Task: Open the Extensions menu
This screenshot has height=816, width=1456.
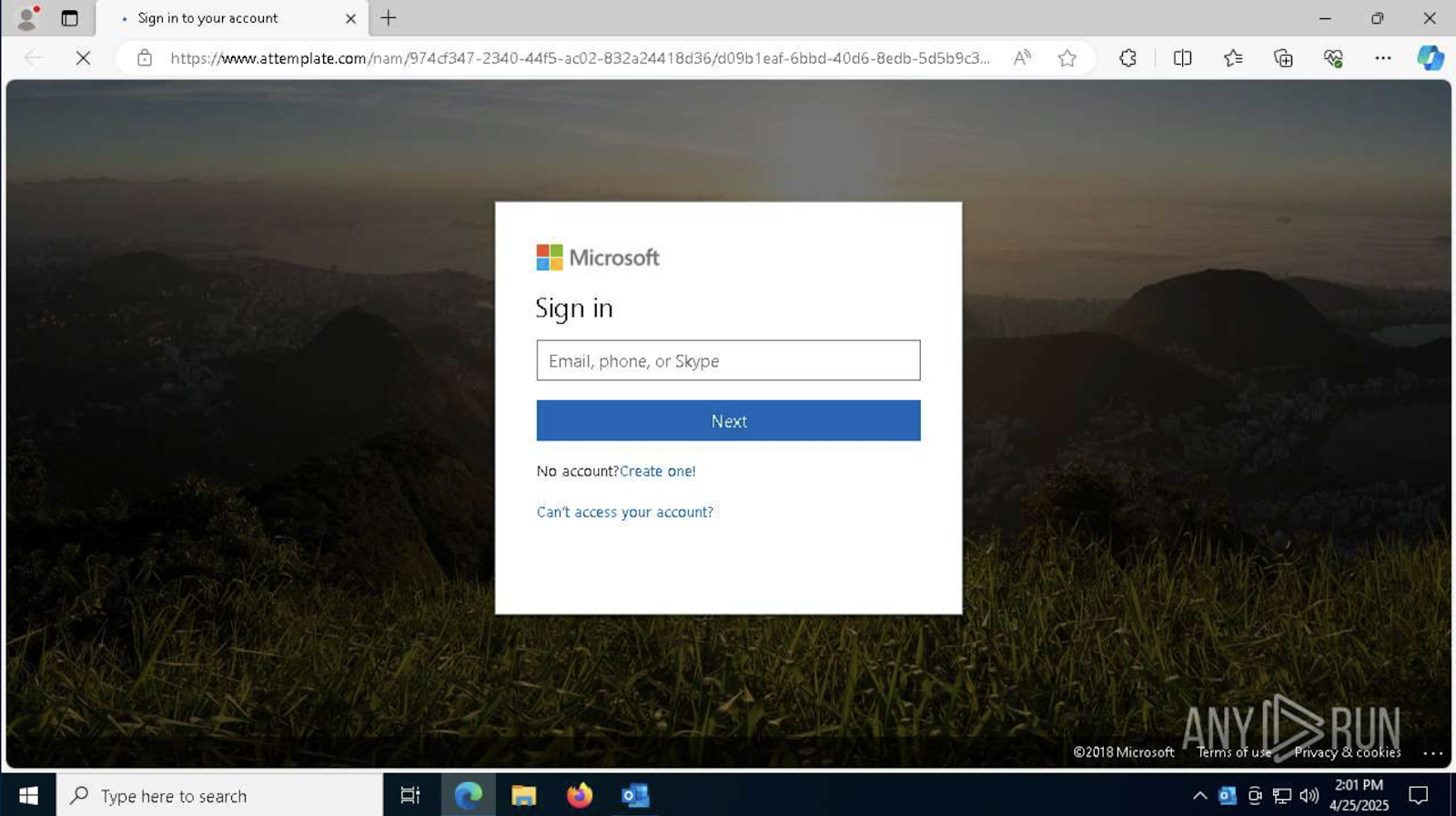Action: pyautogui.click(x=1128, y=58)
